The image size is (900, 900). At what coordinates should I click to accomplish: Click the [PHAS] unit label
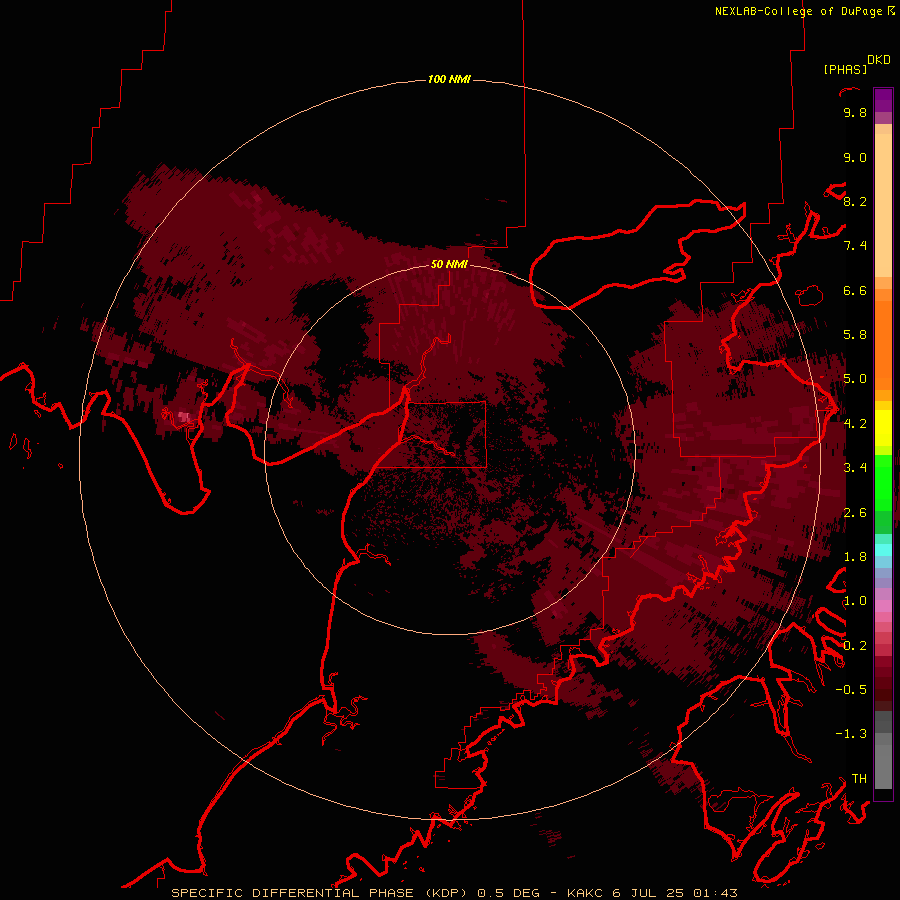point(845,69)
